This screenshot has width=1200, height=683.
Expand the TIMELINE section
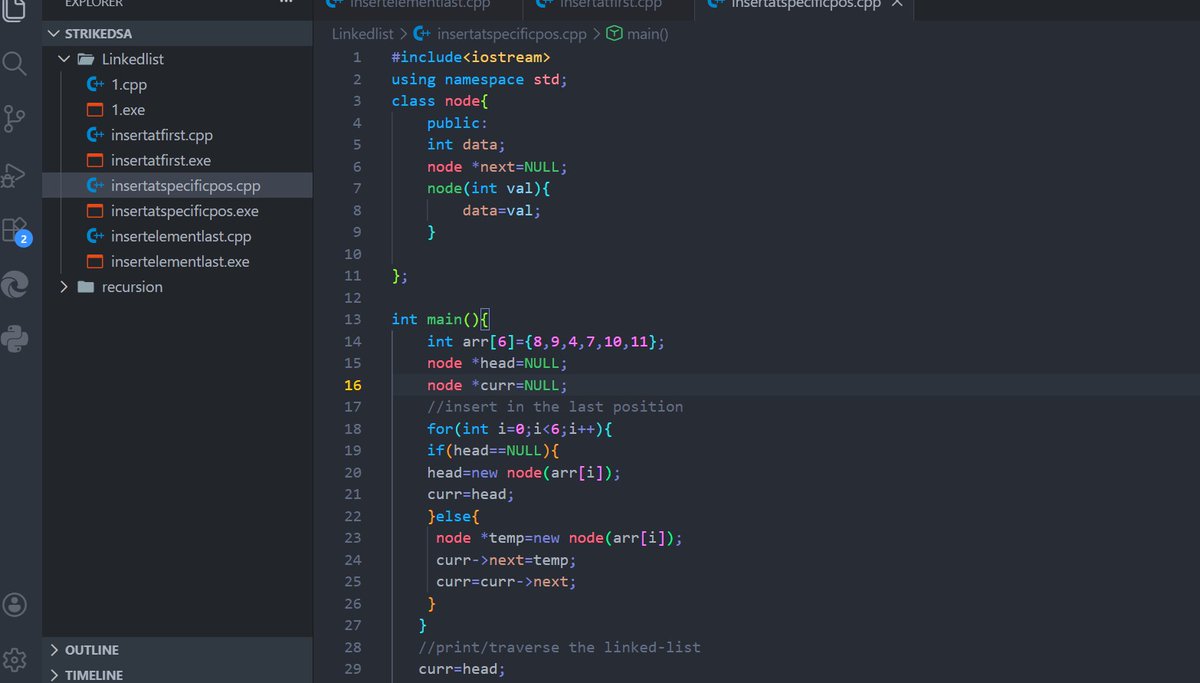click(177, 675)
